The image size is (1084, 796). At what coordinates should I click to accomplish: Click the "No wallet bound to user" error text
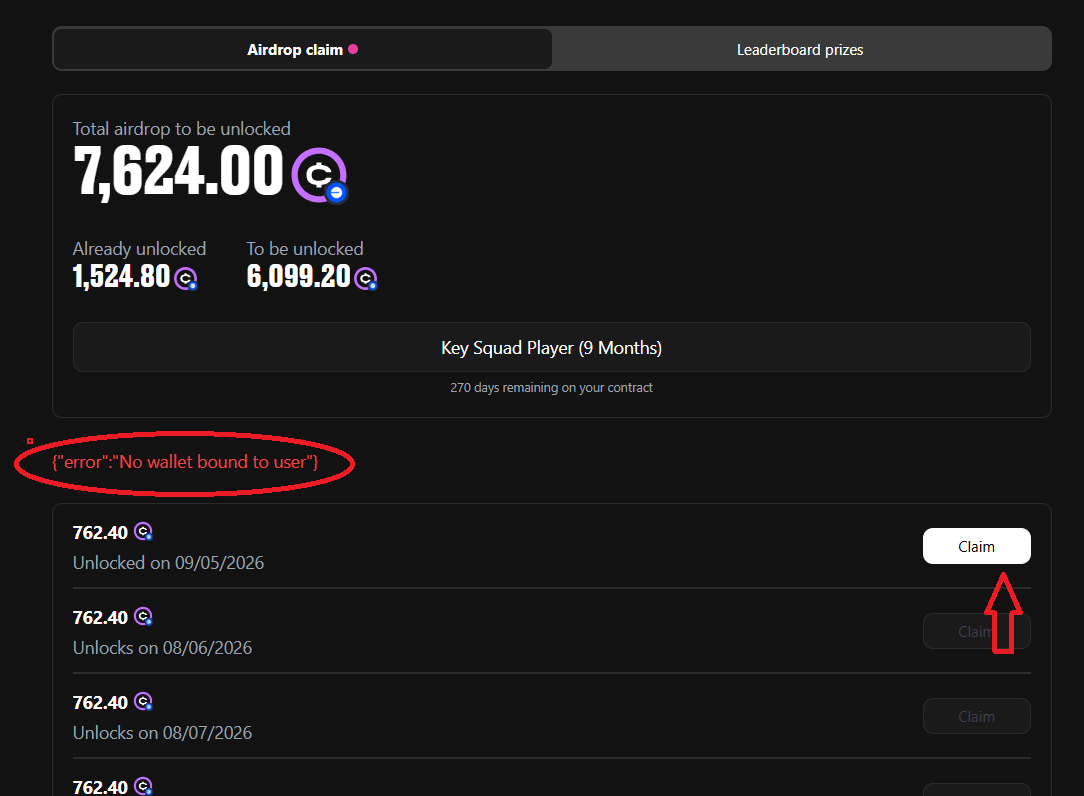click(x=185, y=462)
